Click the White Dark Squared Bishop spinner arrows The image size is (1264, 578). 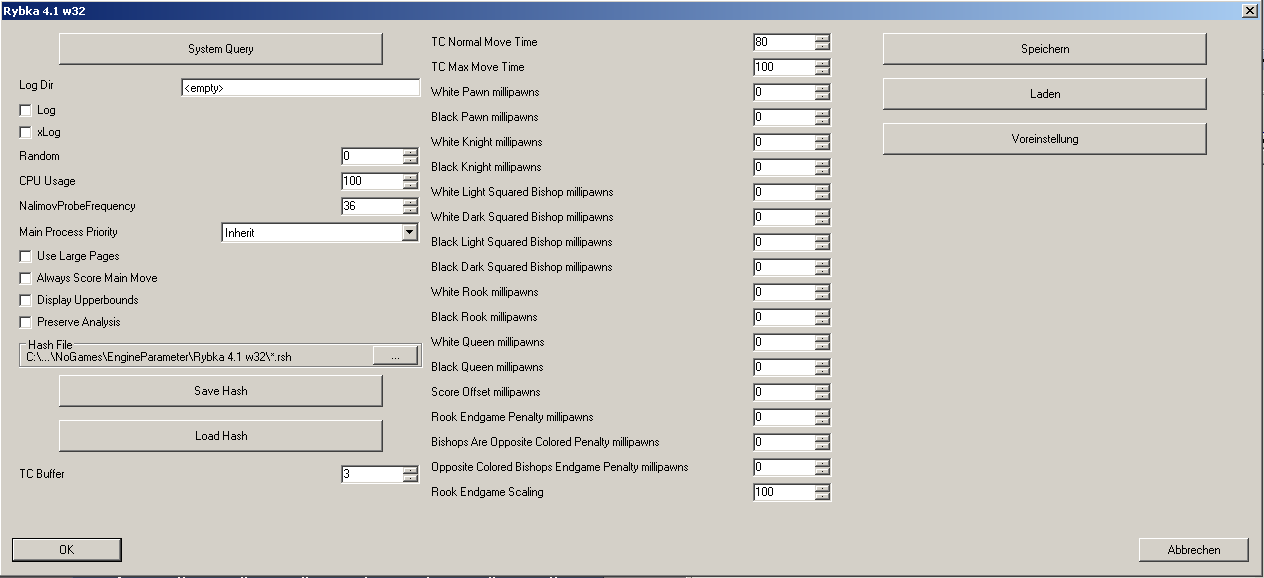click(823, 217)
